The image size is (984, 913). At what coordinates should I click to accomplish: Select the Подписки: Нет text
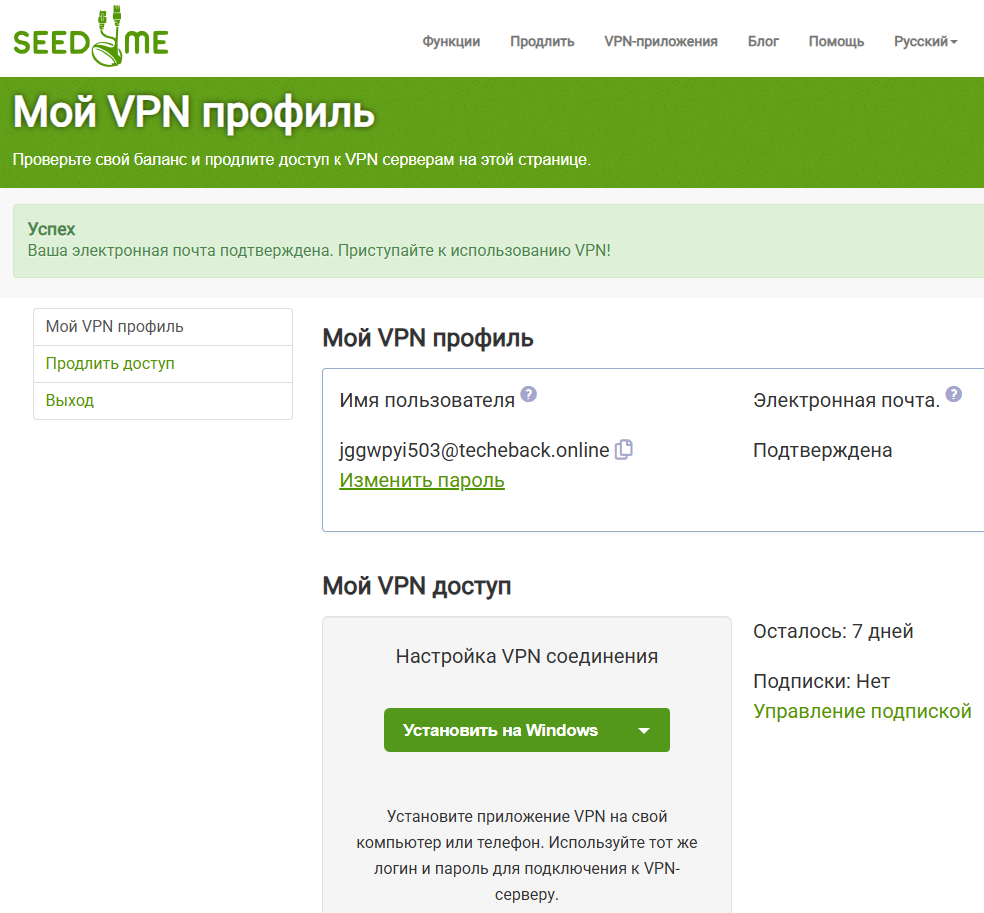tap(821, 681)
